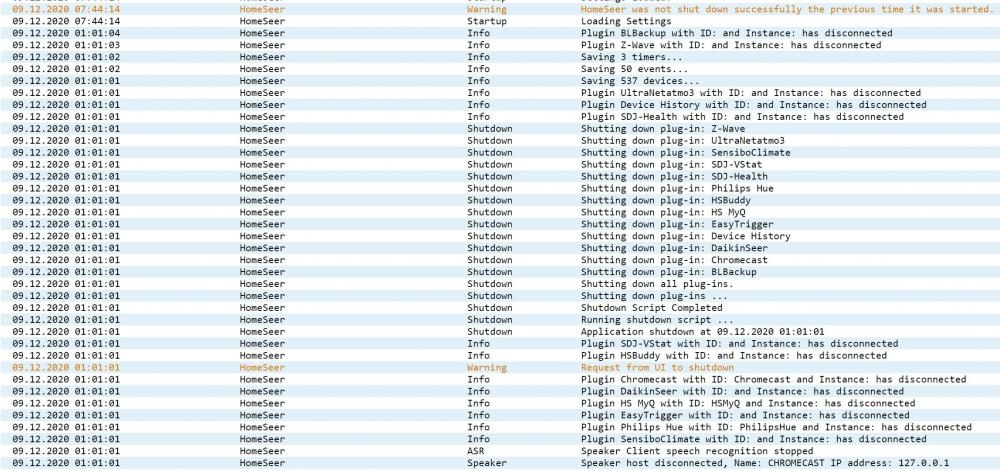Click the "ASR" type cell
The height and width of the screenshot is (471, 1000).
coord(476,451)
